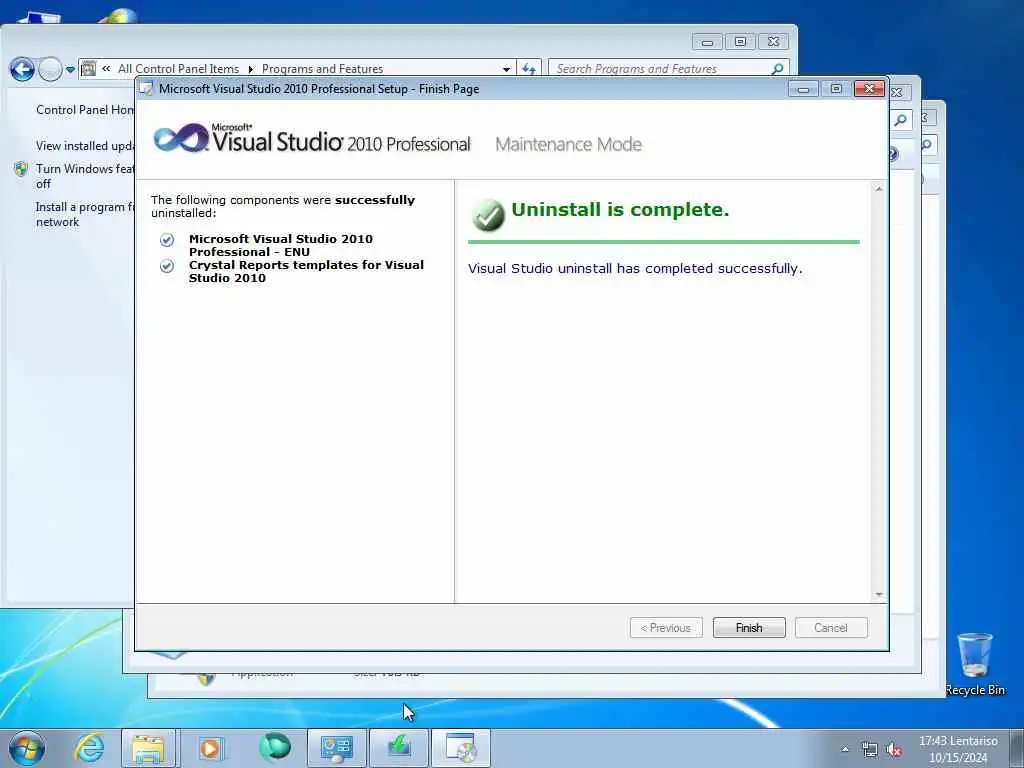Close the Visual Studio Setup window

pyautogui.click(x=869, y=89)
